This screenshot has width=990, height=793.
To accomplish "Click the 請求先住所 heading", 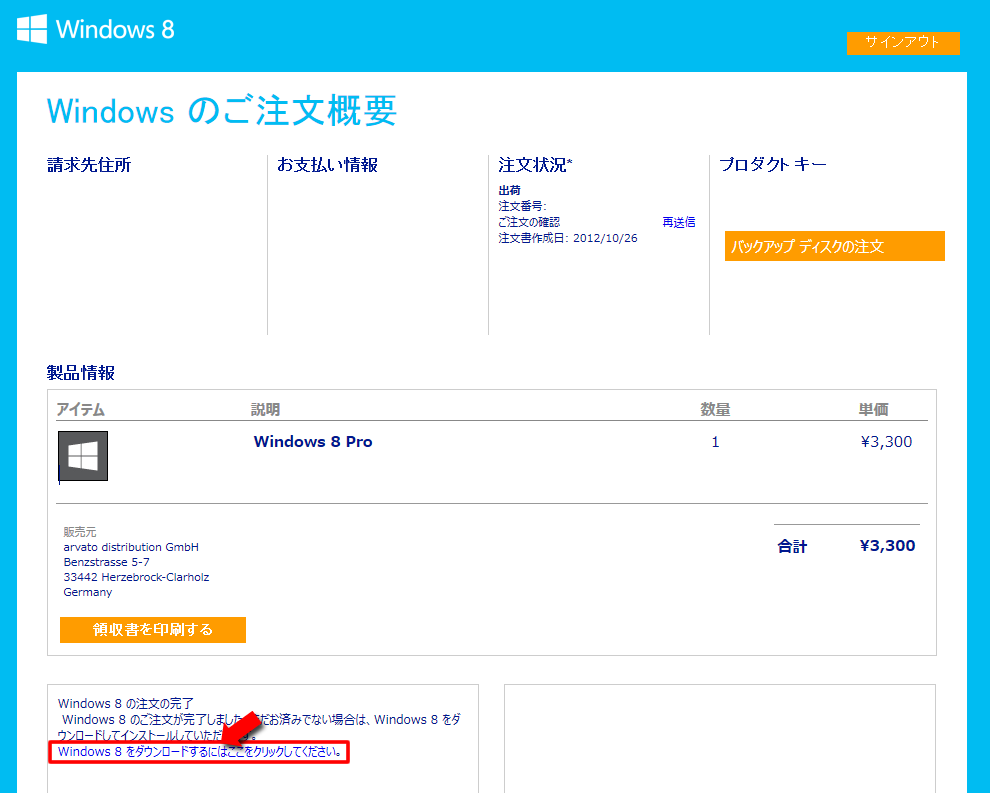I will tap(89, 165).
